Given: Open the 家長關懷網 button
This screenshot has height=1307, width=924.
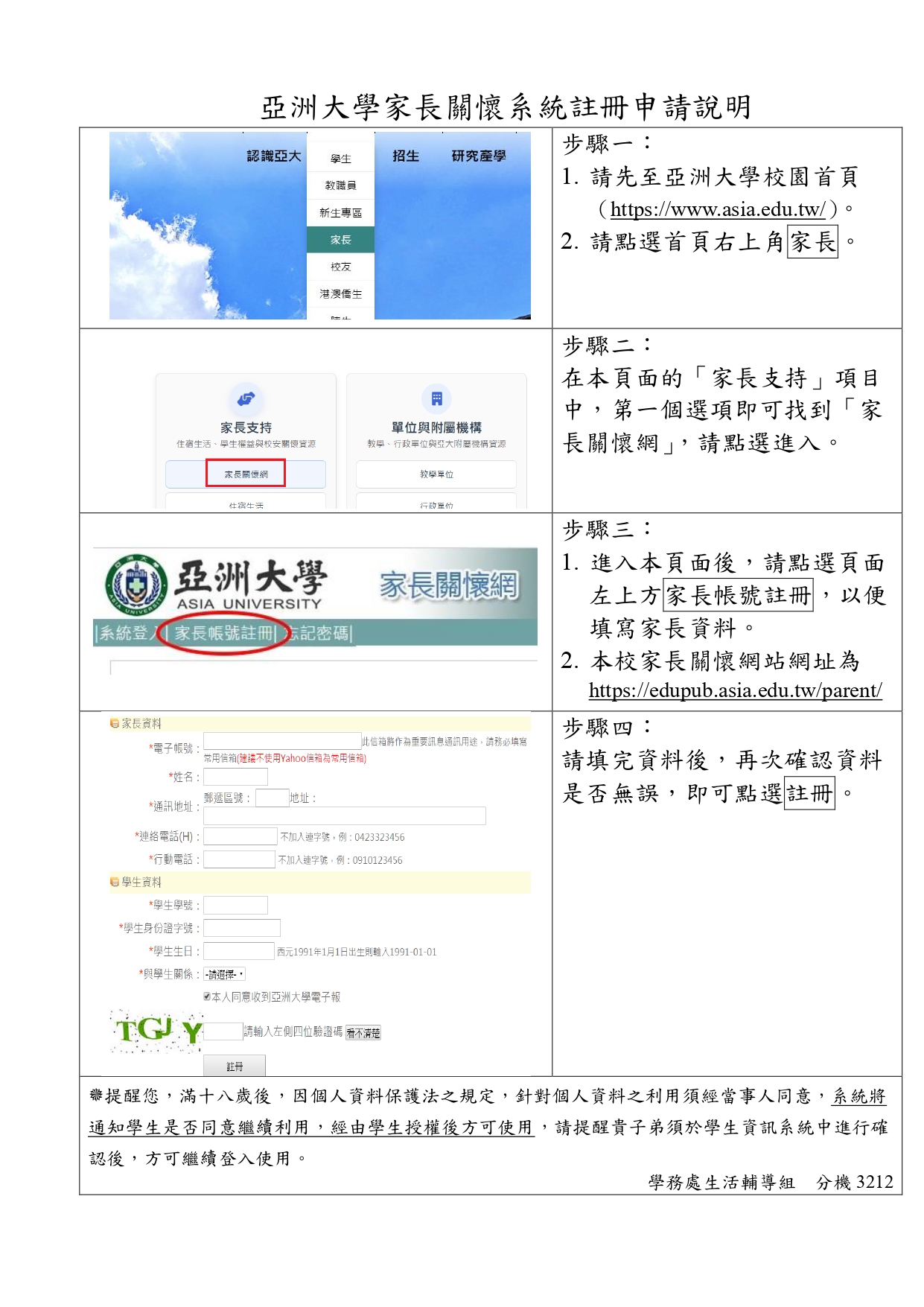Looking at the screenshot, I should (246, 474).
